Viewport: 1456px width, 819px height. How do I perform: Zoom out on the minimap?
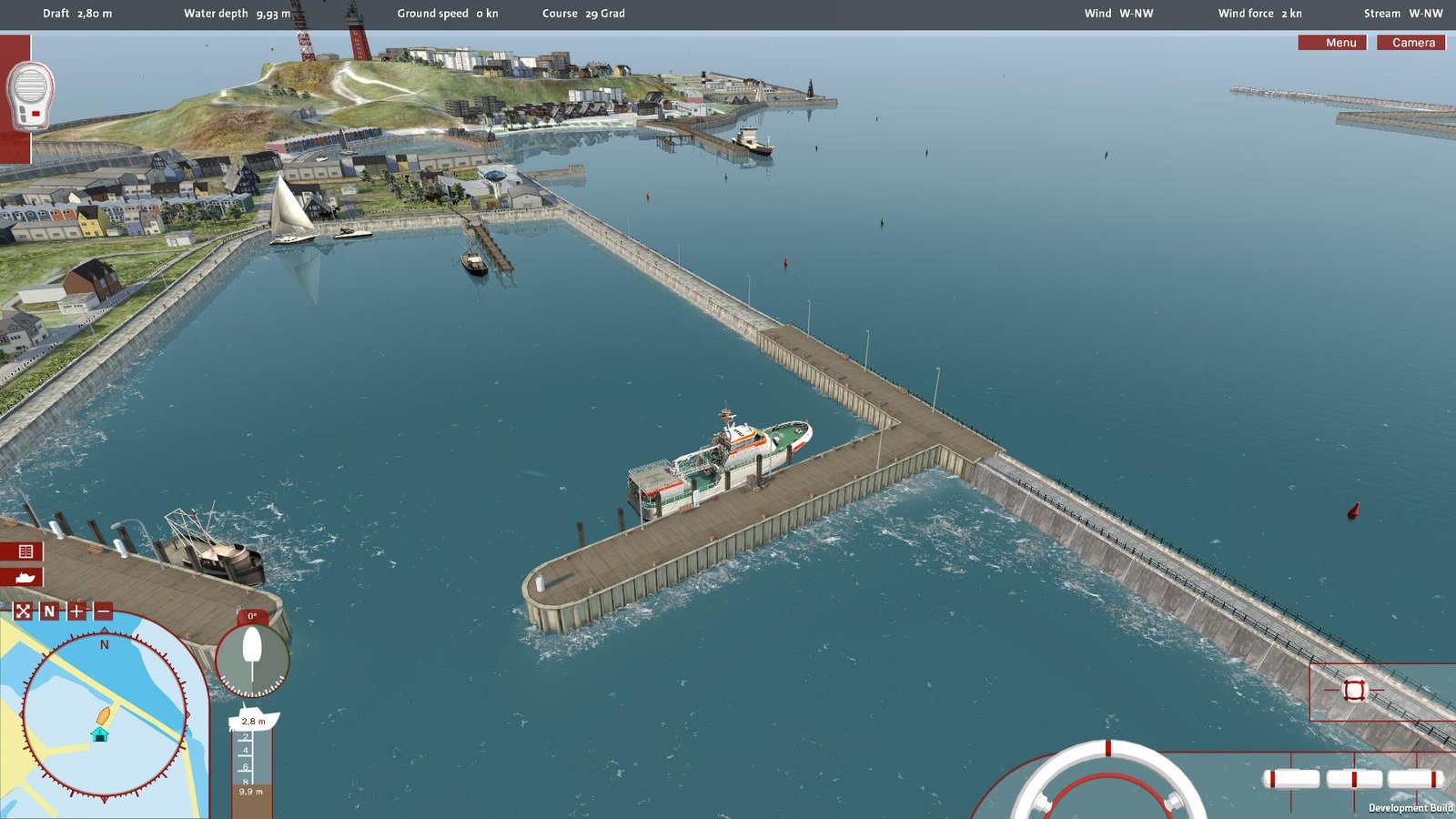click(x=102, y=612)
